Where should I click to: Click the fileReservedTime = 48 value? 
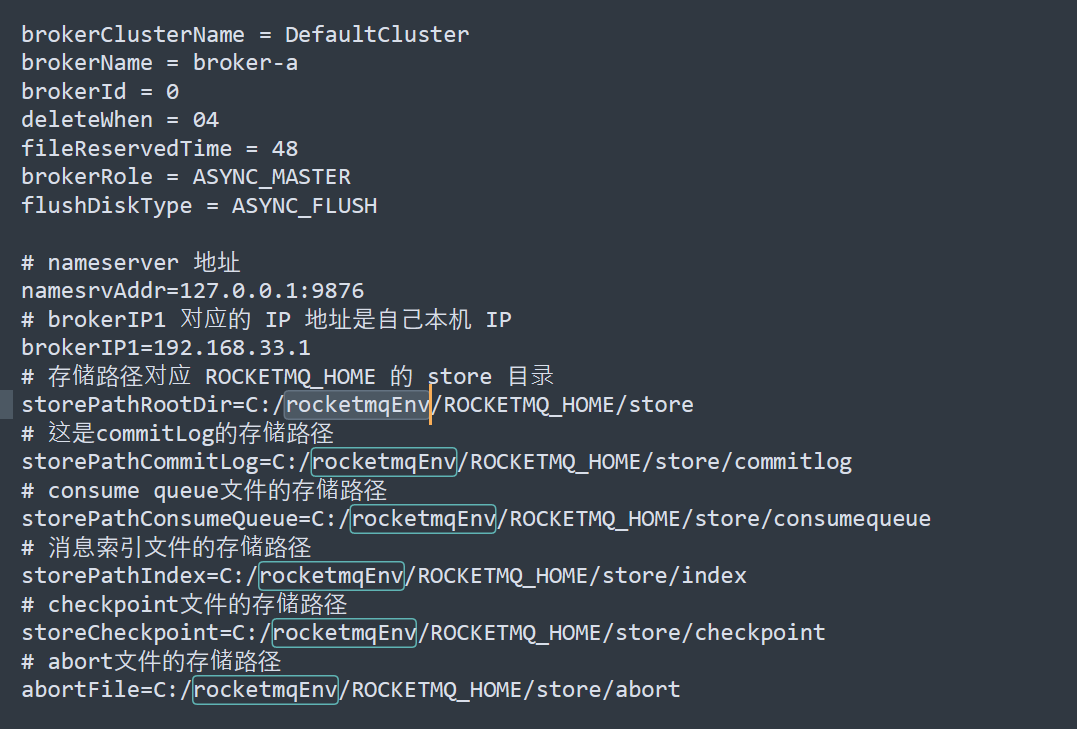pos(285,148)
